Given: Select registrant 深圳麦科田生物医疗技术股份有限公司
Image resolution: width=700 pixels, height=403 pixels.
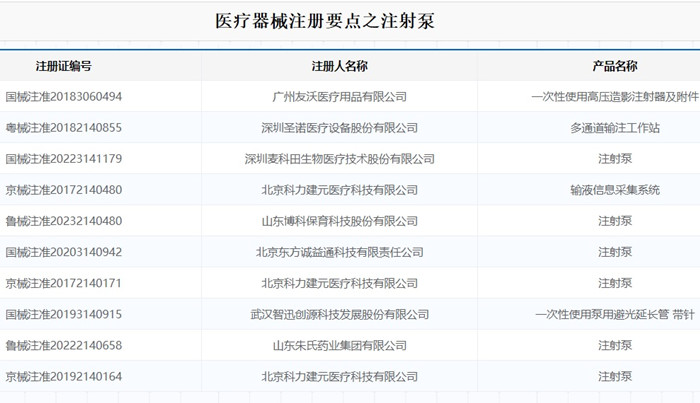Looking at the screenshot, I should (339, 159).
